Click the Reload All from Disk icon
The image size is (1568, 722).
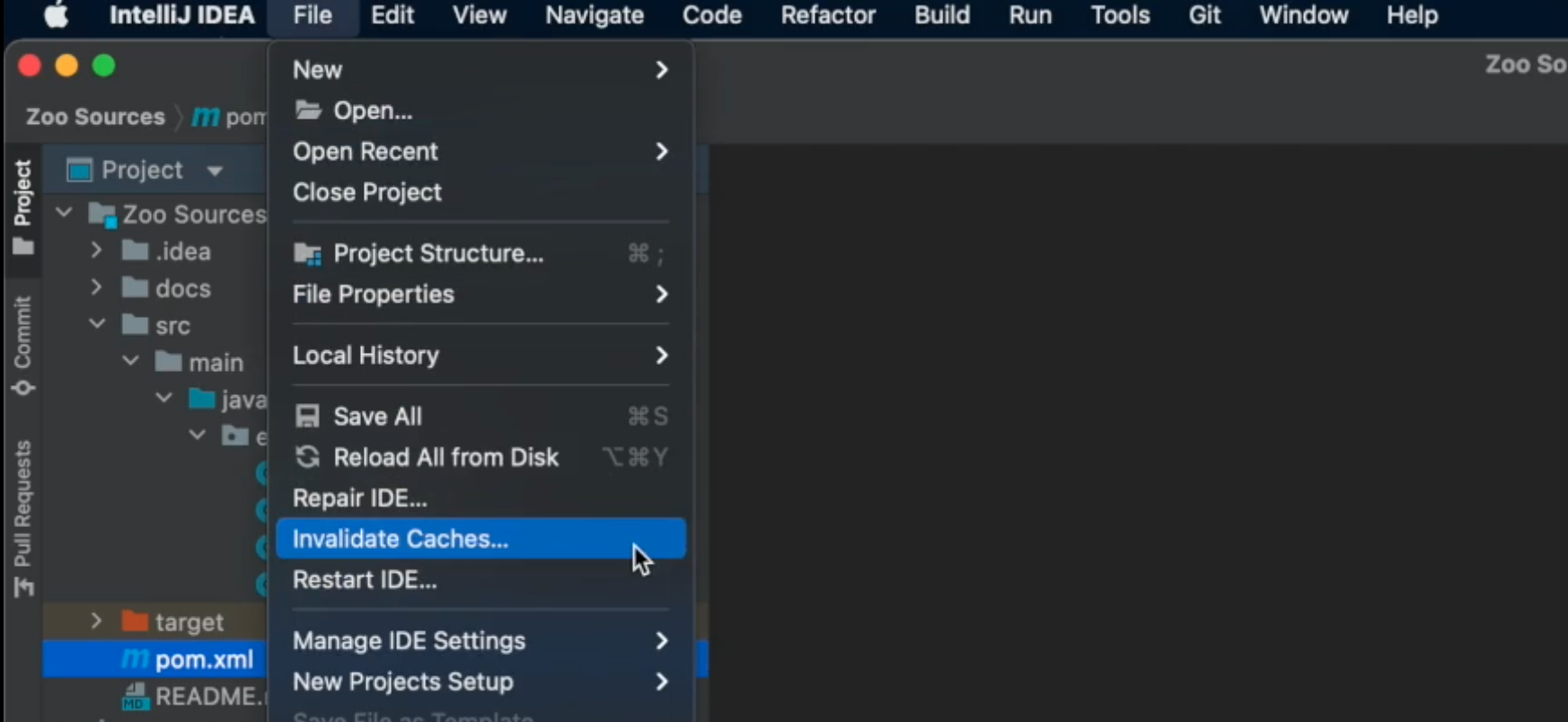tap(308, 457)
